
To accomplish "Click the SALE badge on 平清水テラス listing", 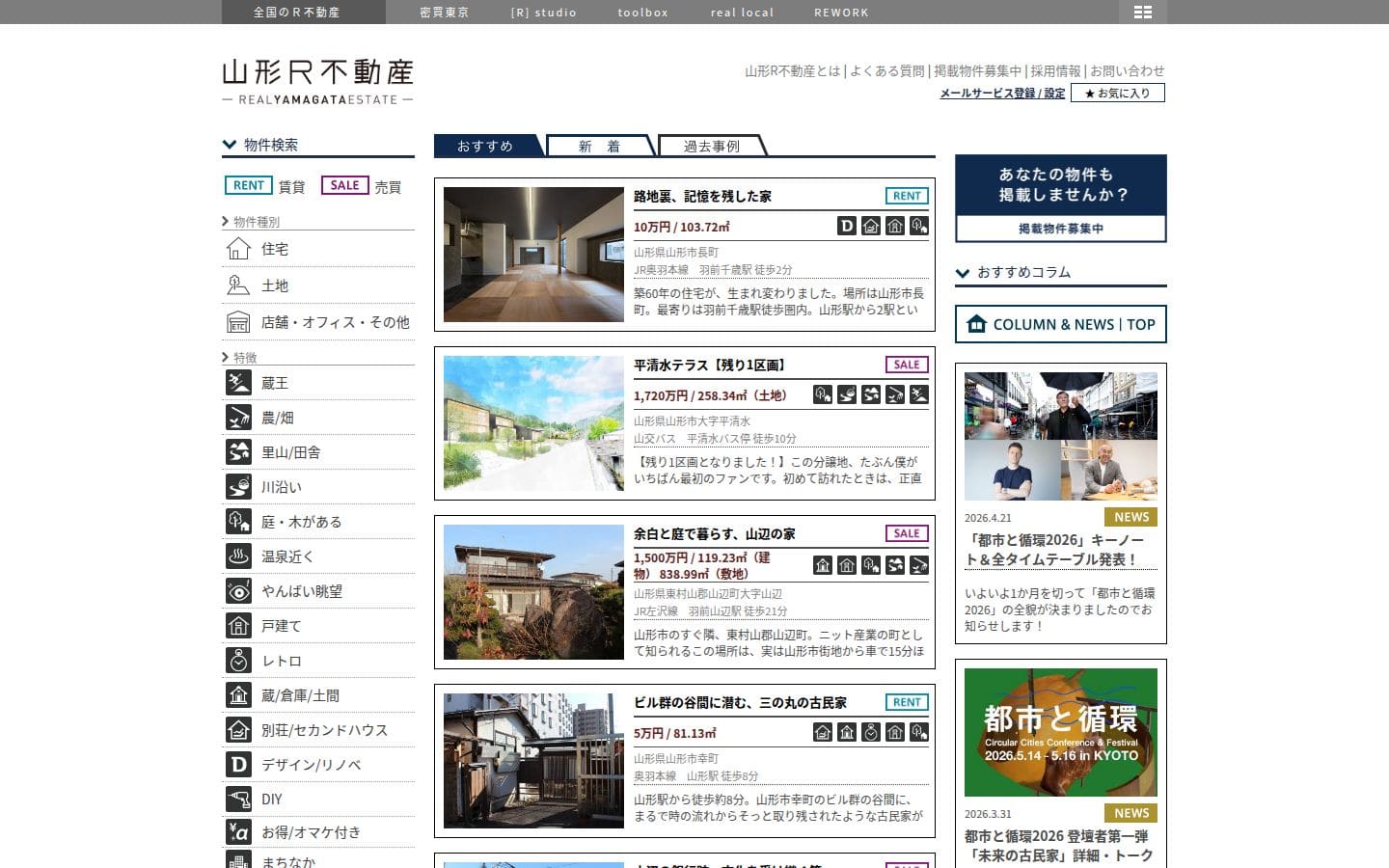I will pyautogui.click(x=907, y=365).
